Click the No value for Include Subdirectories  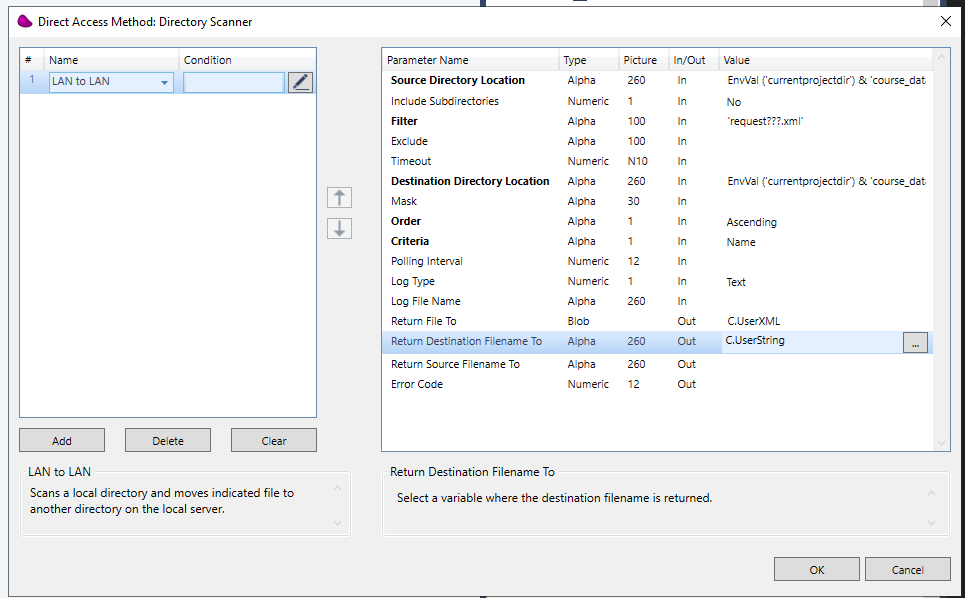pos(734,102)
